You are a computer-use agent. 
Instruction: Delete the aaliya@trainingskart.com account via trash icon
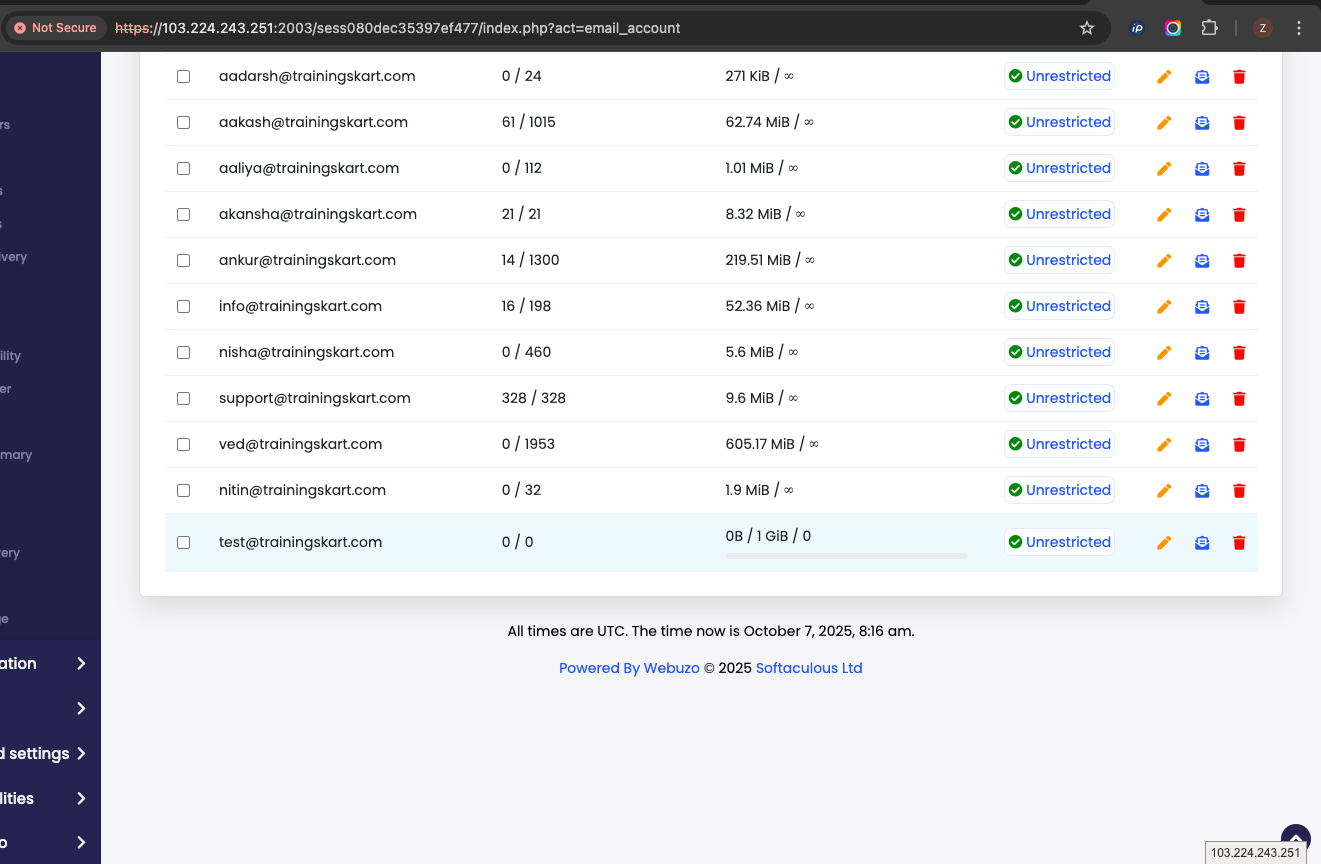tap(1239, 169)
